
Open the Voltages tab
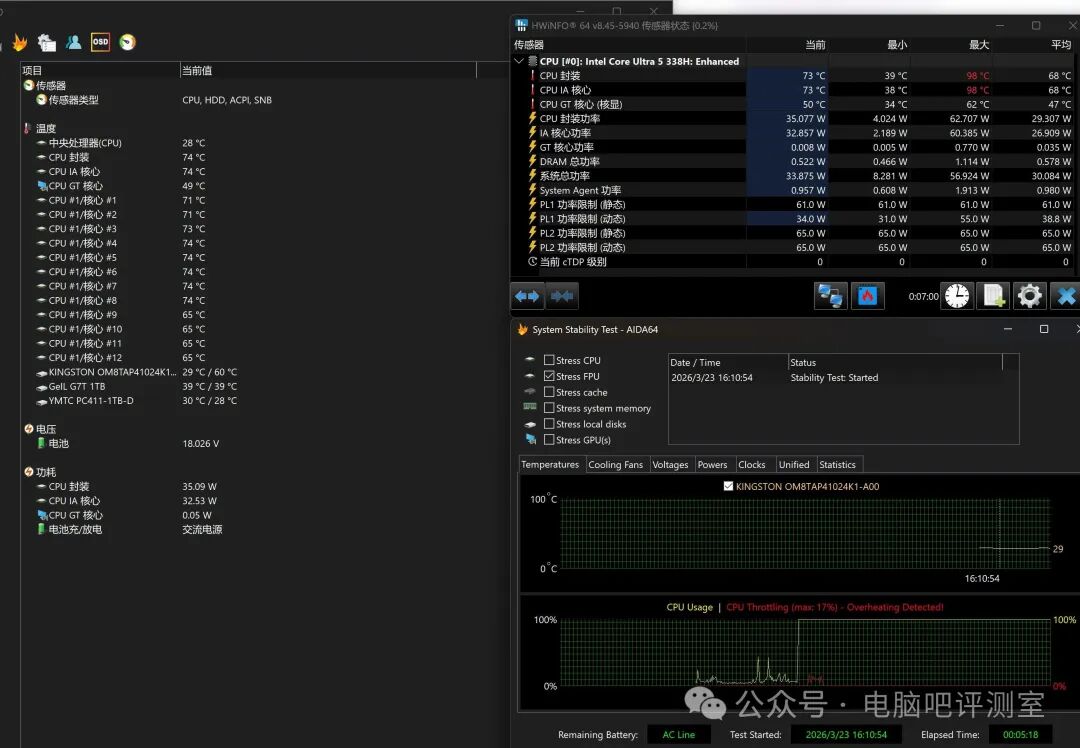670,465
